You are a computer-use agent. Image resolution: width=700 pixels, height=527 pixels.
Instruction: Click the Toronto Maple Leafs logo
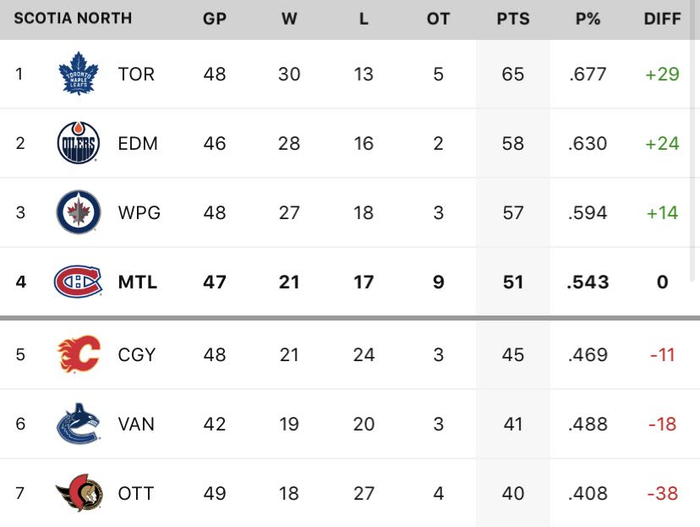pos(78,74)
